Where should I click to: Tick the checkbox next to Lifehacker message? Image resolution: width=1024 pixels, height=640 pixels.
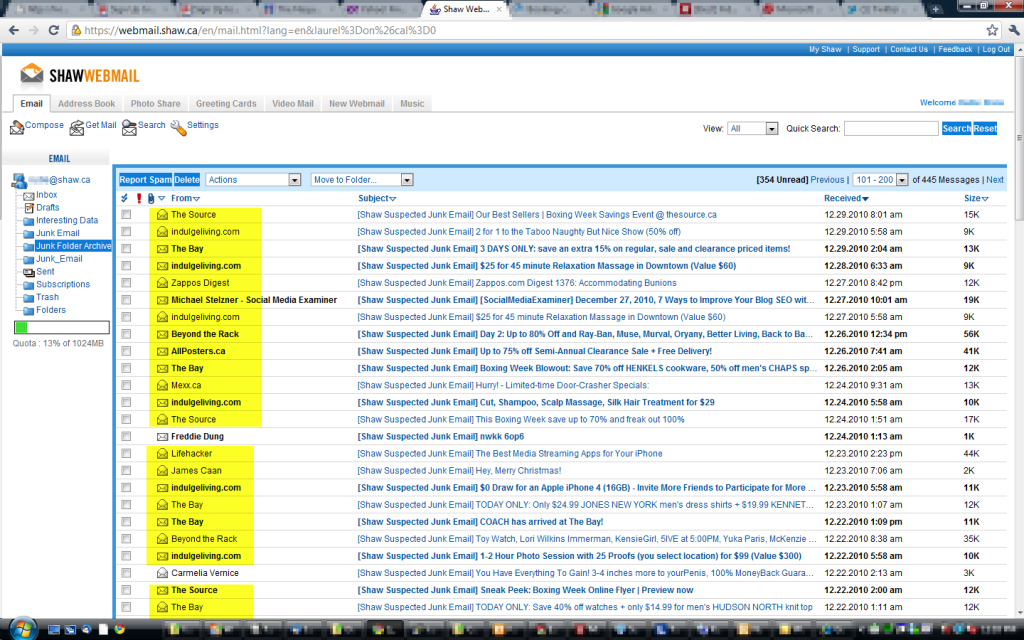click(126, 453)
